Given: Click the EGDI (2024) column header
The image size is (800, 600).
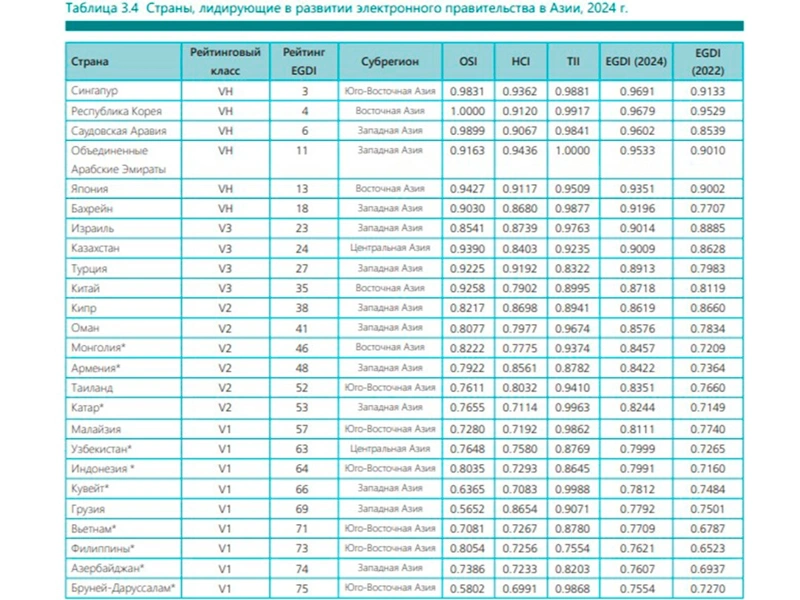Looking at the screenshot, I should coord(633,61).
